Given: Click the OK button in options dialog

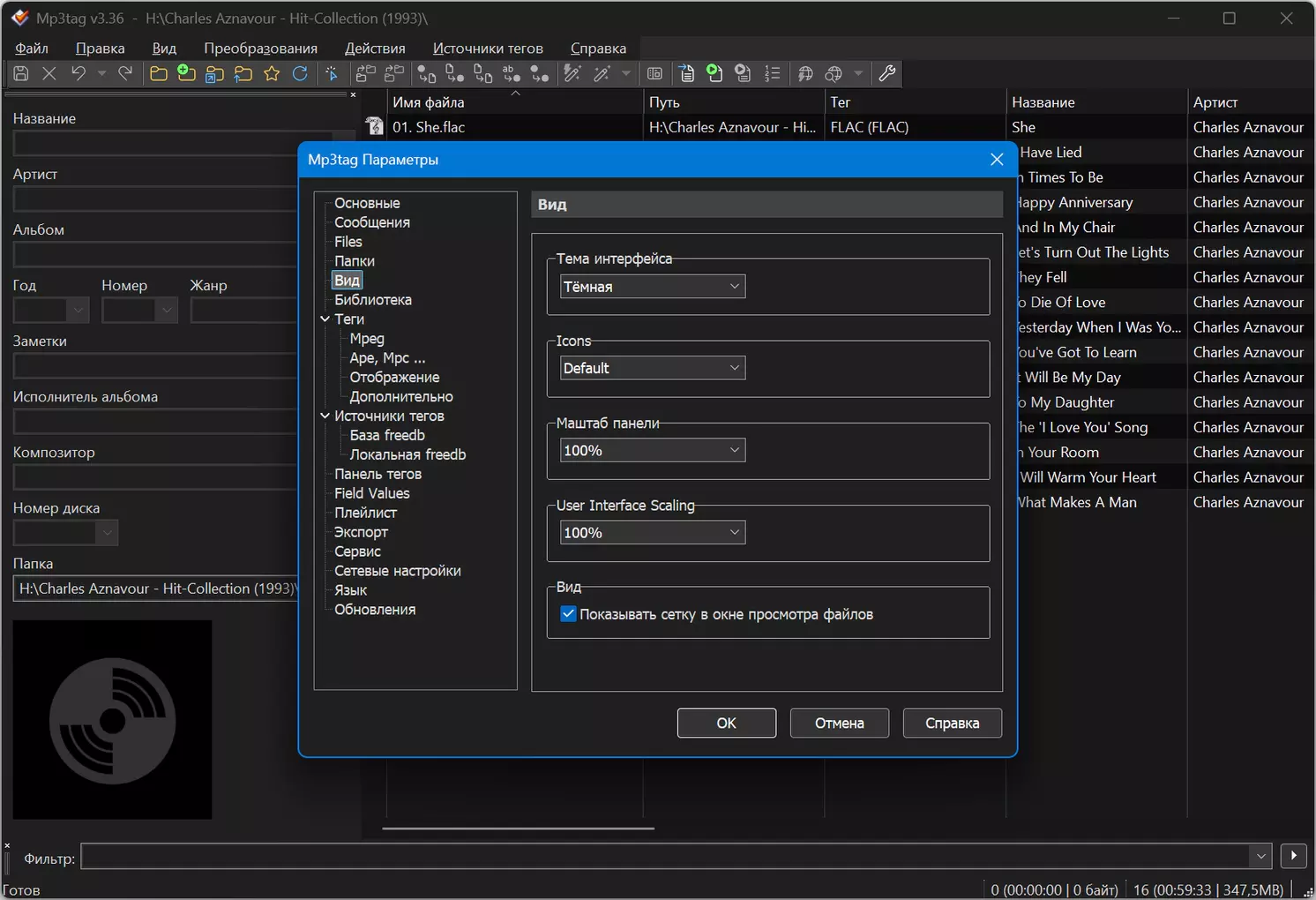Looking at the screenshot, I should (727, 724).
